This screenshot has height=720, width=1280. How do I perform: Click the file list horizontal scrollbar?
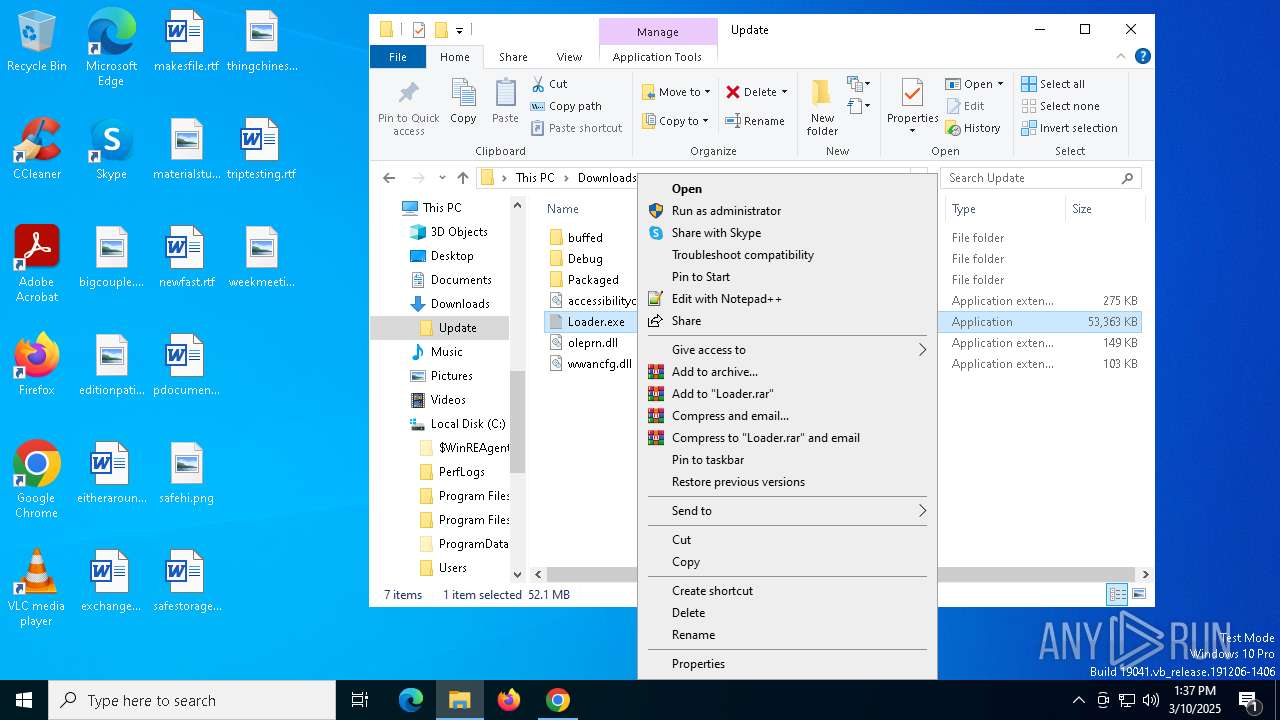point(842,575)
